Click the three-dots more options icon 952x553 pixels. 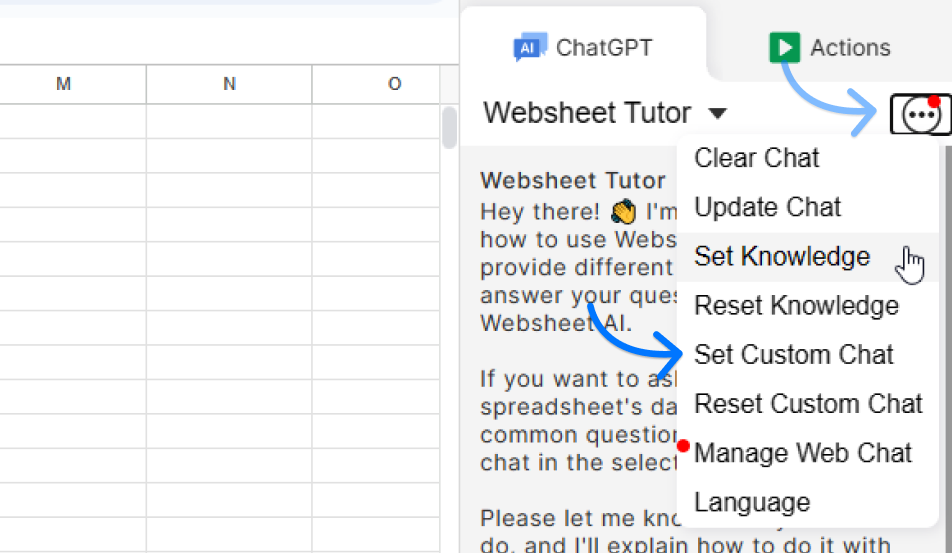tap(919, 115)
